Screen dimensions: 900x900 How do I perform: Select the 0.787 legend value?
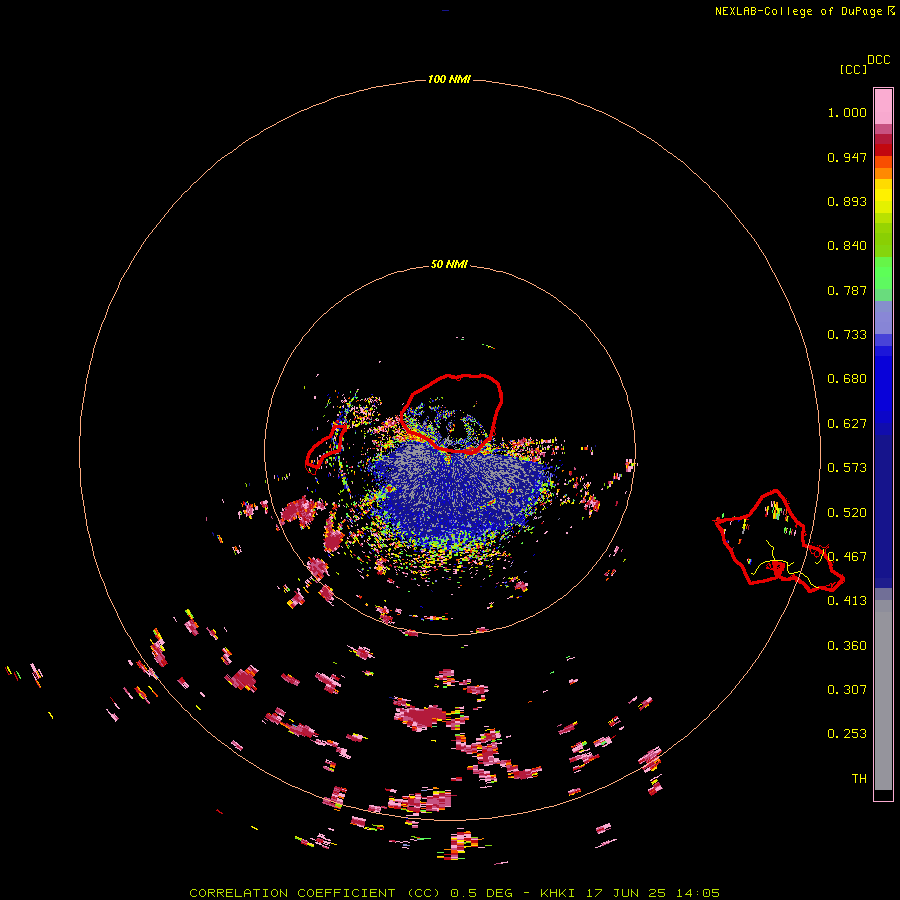coord(847,290)
